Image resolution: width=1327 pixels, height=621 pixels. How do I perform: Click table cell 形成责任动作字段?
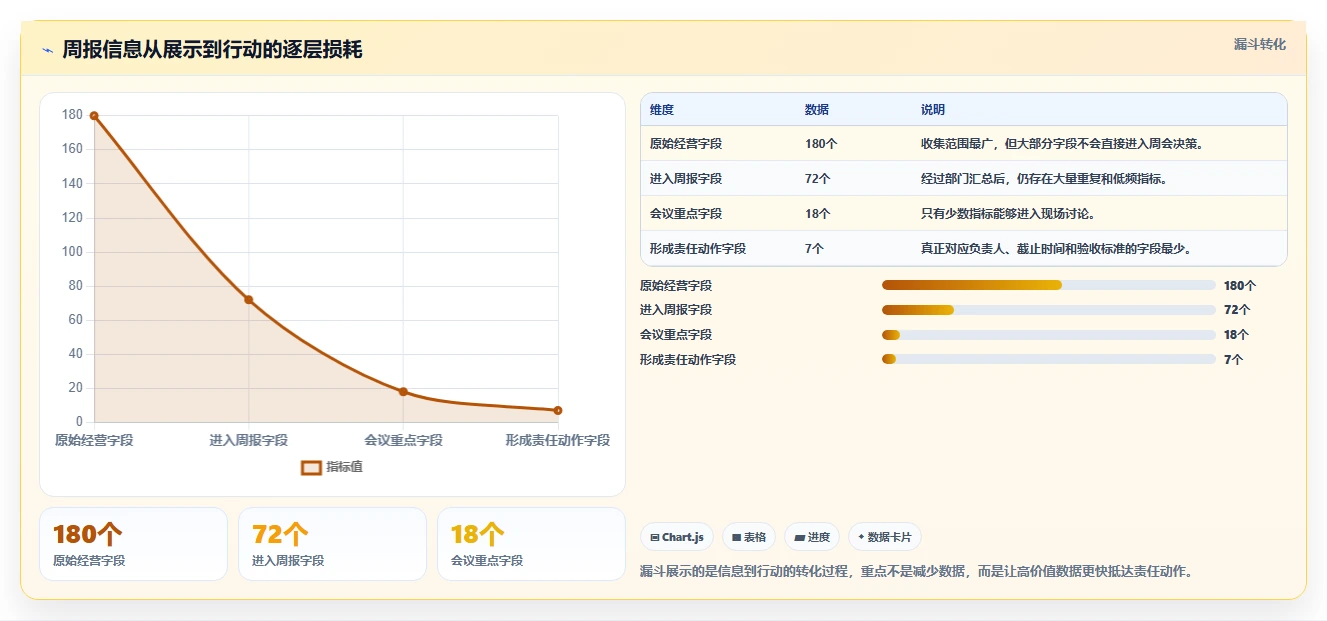coord(698,249)
